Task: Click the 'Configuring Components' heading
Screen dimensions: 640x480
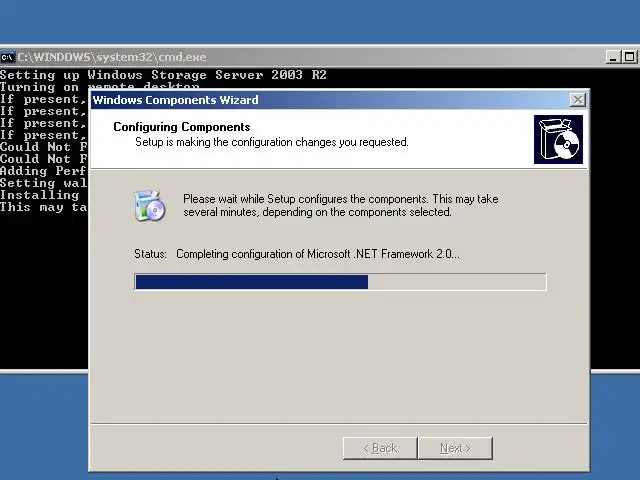Action: click(182, 127)
